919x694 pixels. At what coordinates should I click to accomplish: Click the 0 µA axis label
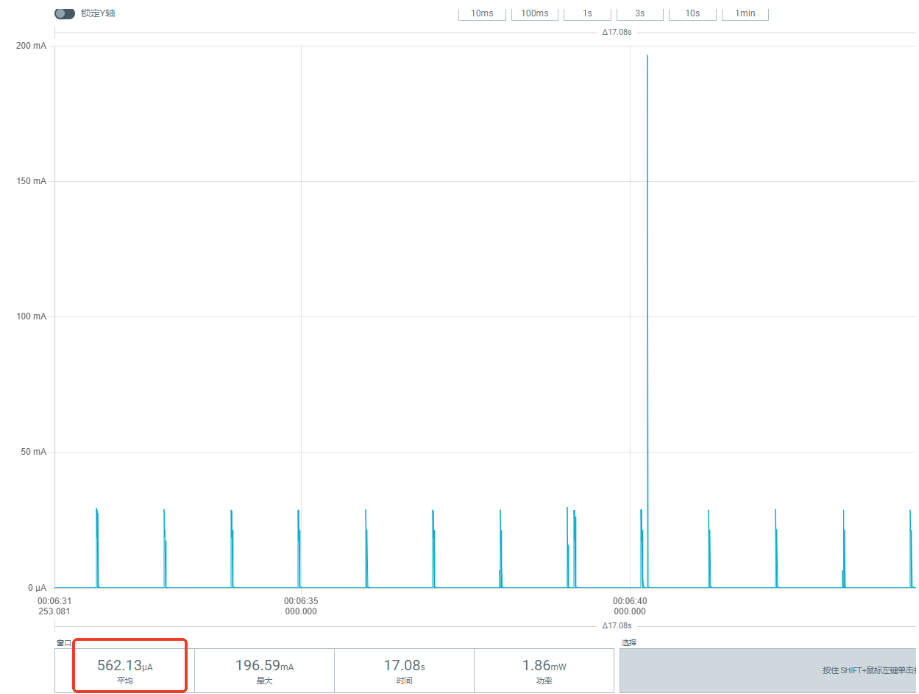coord(37,588)
